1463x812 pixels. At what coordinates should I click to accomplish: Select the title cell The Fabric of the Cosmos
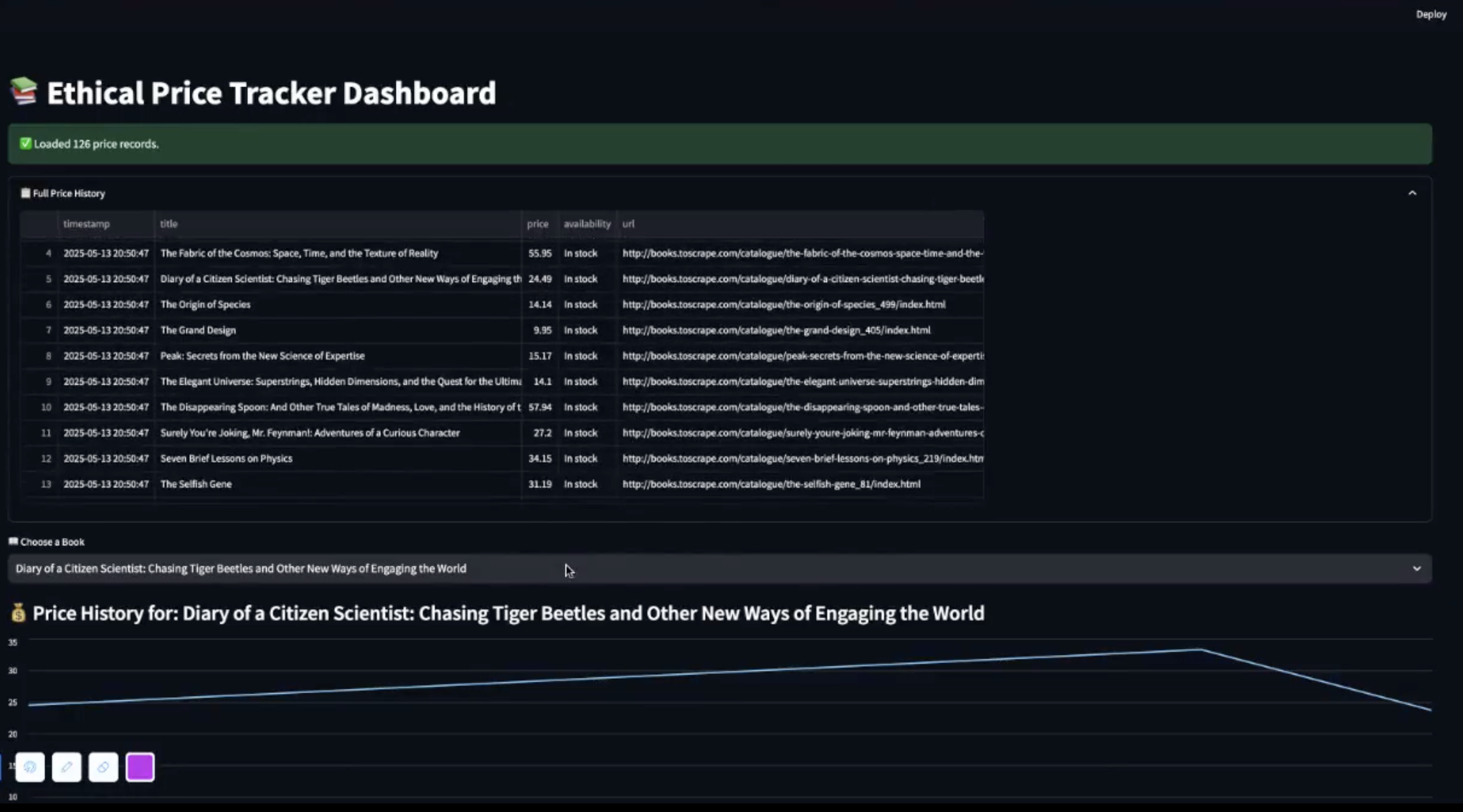(338, 253)
